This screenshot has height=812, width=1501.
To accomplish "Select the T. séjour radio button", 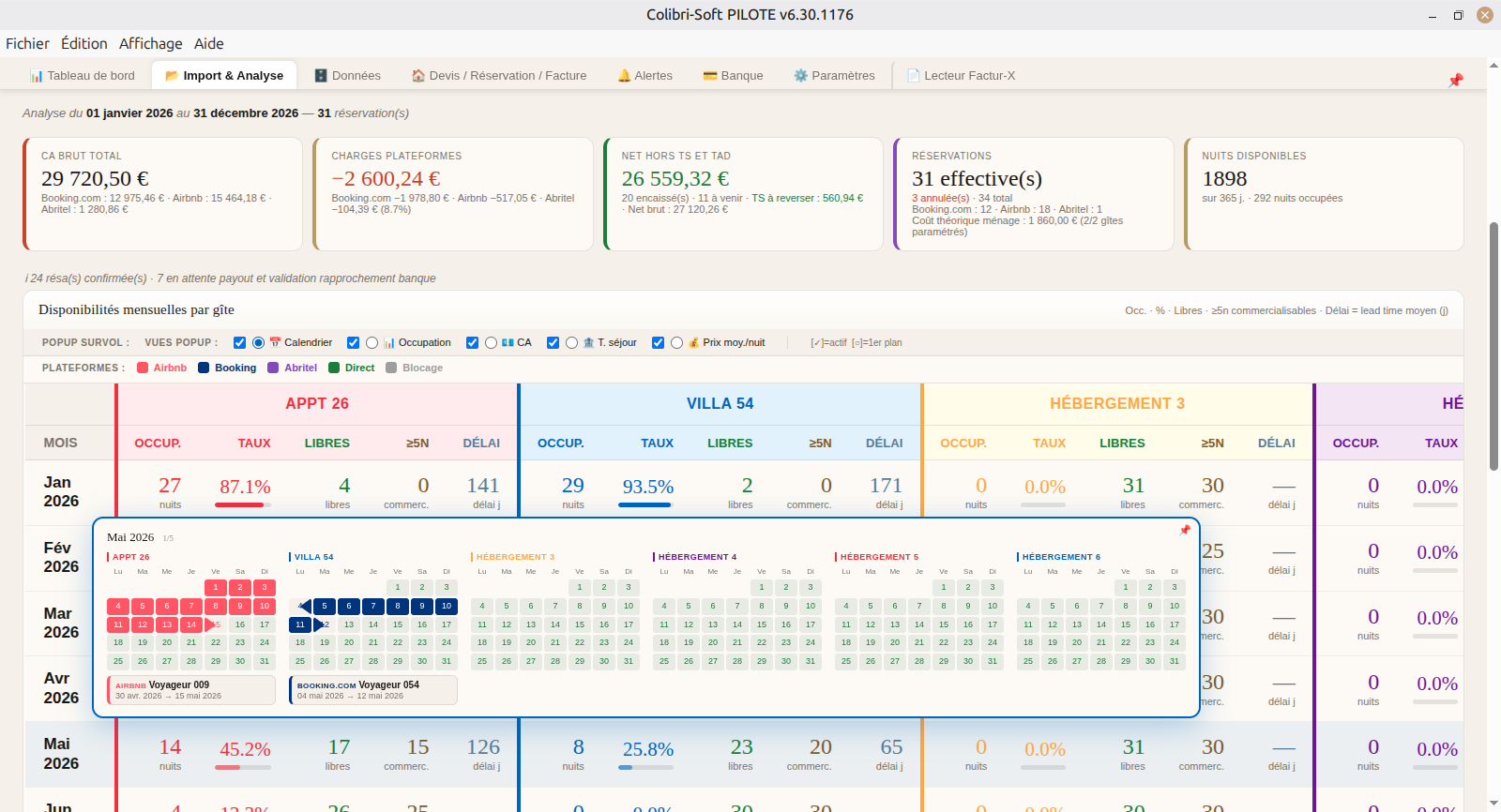I will (x=571, y=343).
